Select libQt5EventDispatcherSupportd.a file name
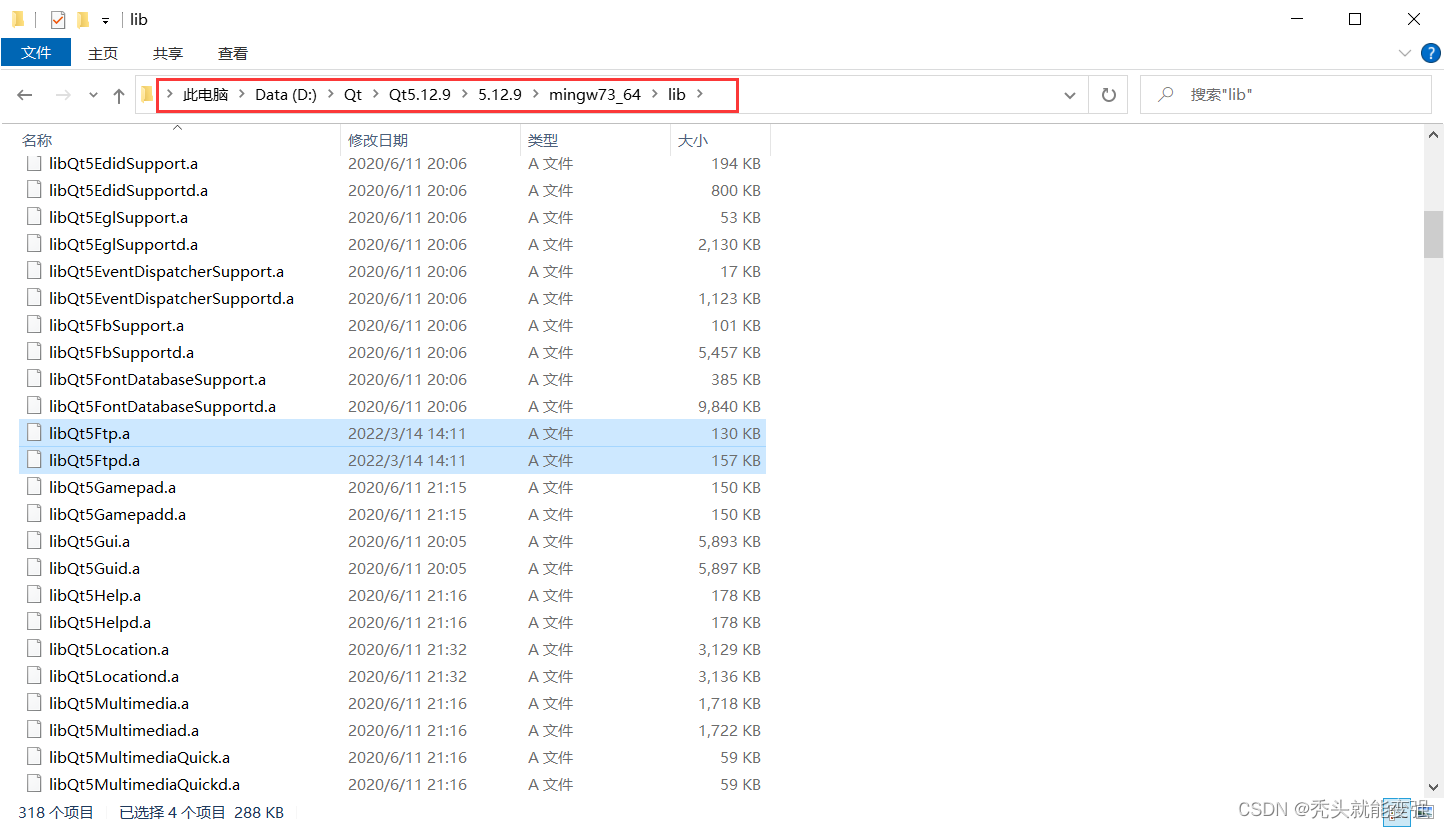This screenshot has height=828, width=1445. coord(171,298)
